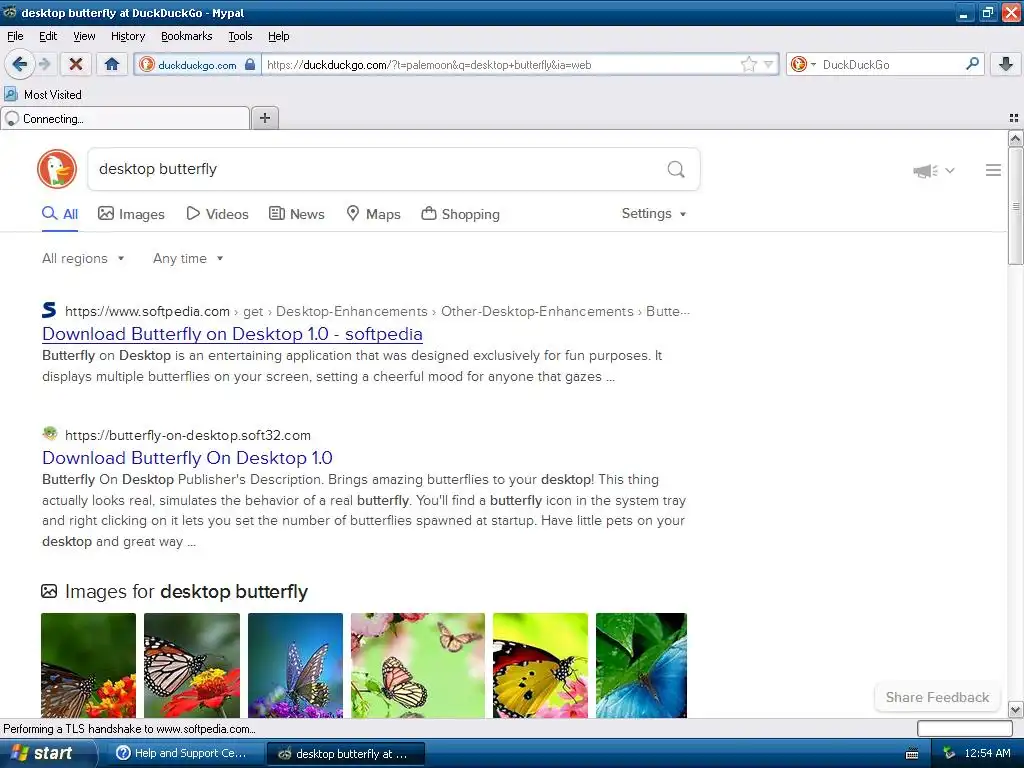The width and height of the screenshot is (1024, 768).
Task: Go back with the browser Back arrow
Action: [x=19, y=64]
